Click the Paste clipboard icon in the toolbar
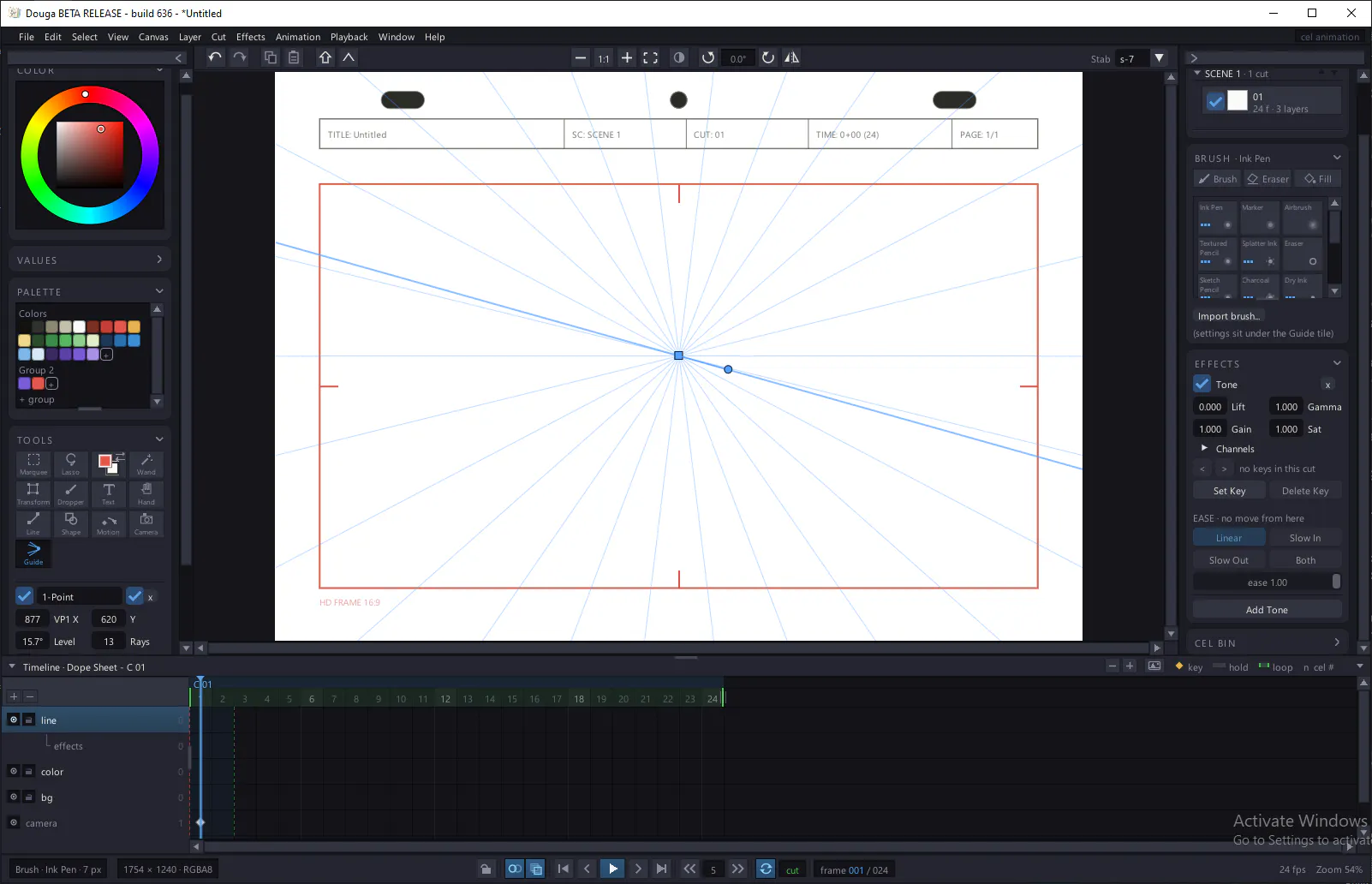Viewport: 1372px width, 884px height. [x=294, y=57]
